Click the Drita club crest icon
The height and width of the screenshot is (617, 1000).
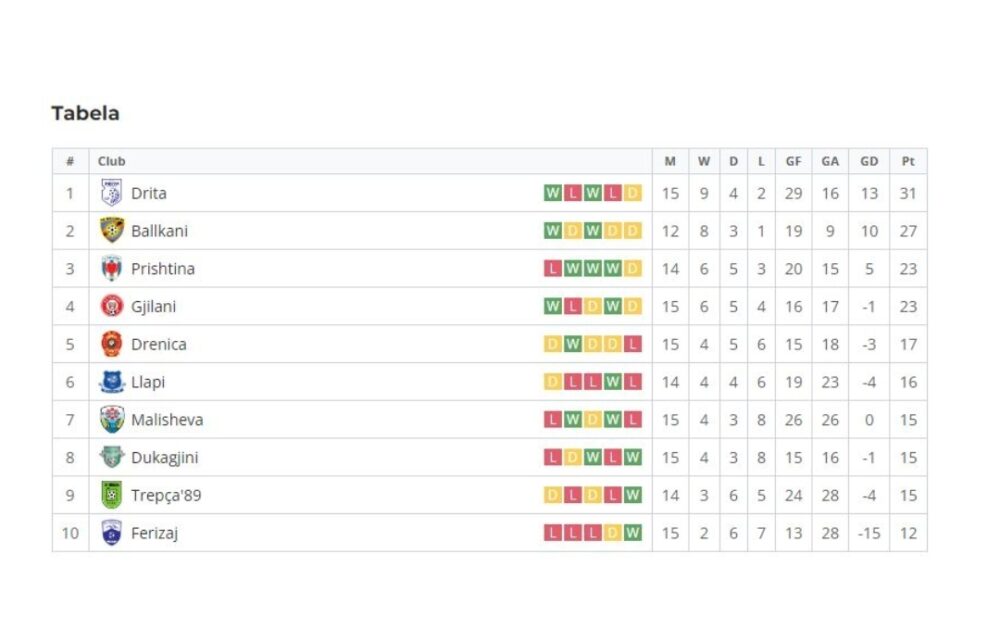112,193
